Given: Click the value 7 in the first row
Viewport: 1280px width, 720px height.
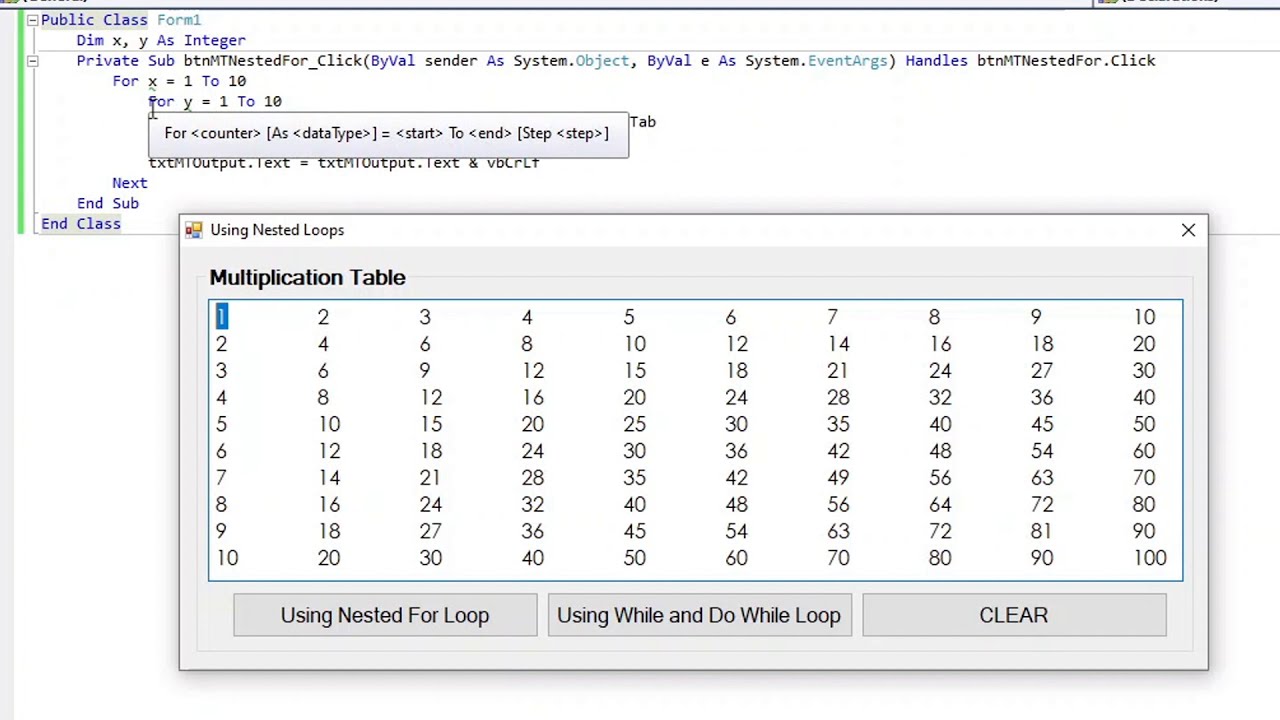Looking at the screenshot, I should pyautogui.click(x=832, y=317).
